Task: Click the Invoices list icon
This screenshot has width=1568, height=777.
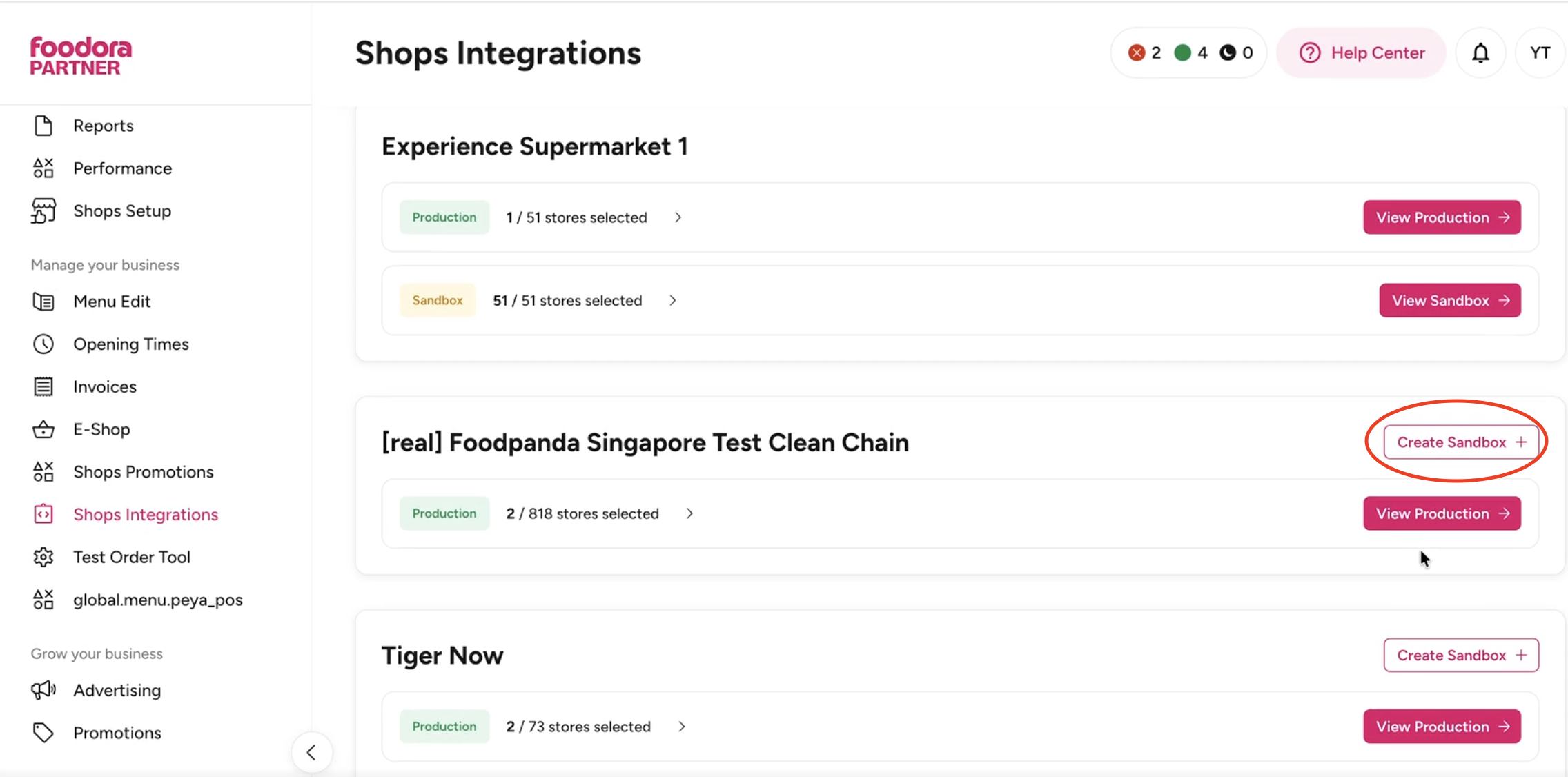Action: click(43, 386)
